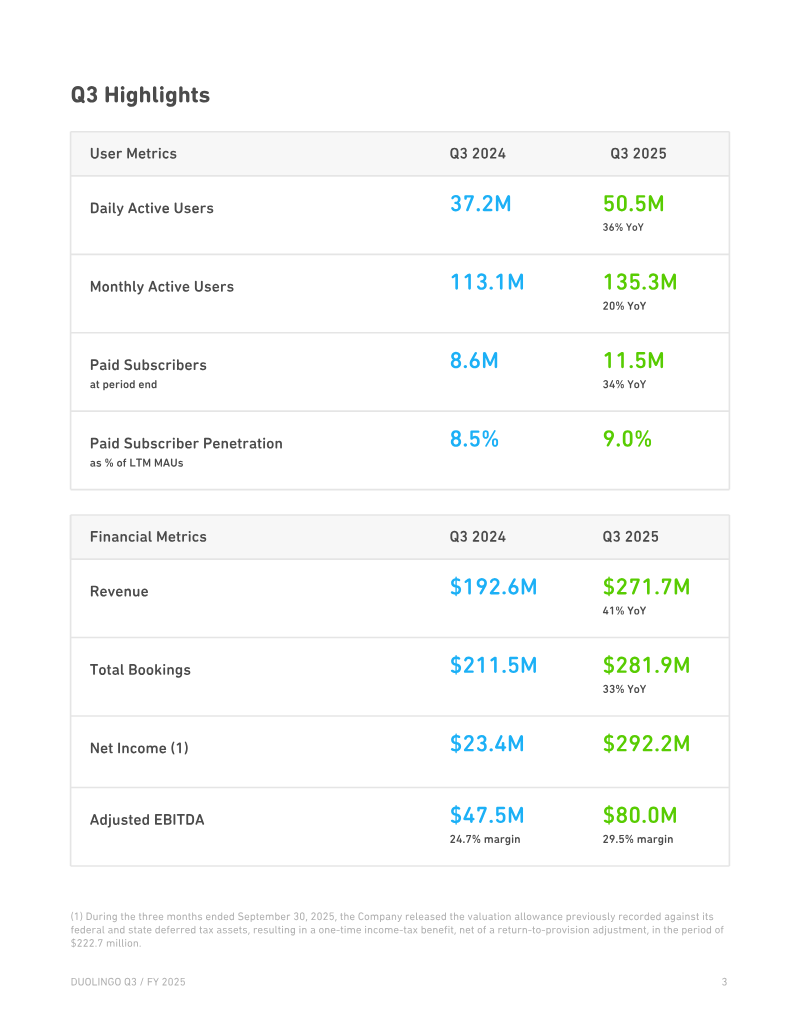The height and width of the screenshot is (1035, 800).
Task: Select the 11.5M paid subscribers figure
Action: [634, 360]
